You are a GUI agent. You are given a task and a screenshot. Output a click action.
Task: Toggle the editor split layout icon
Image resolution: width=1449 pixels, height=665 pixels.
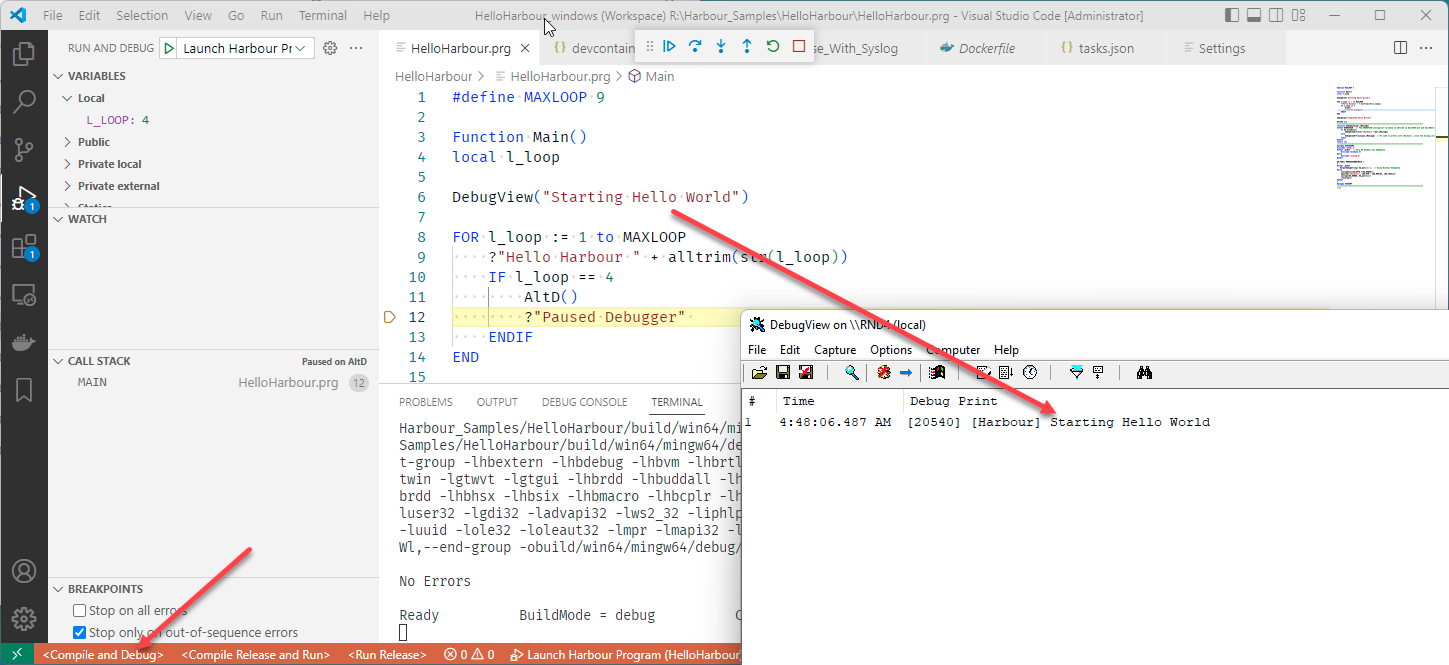(x=1400, y=48)
